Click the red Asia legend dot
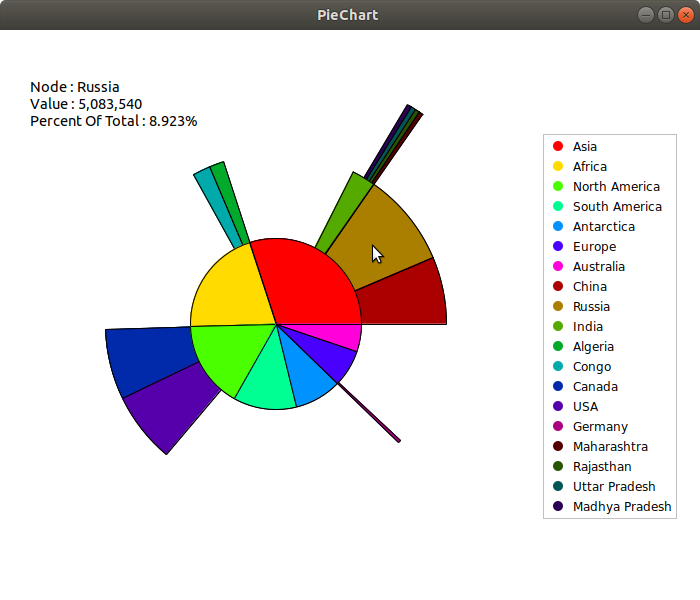The image size is (700, 600). [558, 147]
